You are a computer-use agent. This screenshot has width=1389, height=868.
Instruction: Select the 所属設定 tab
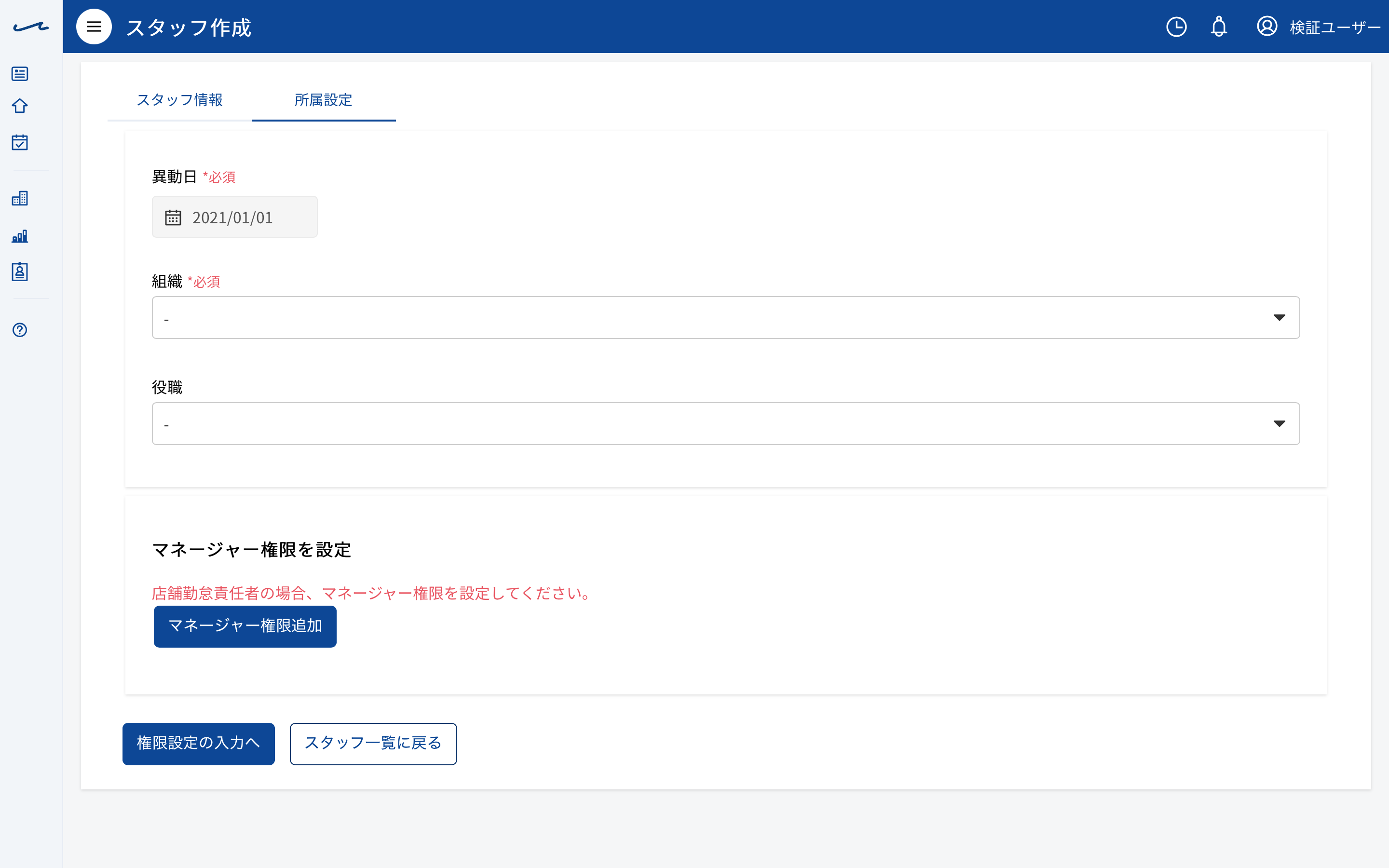(x=324, y=100)
